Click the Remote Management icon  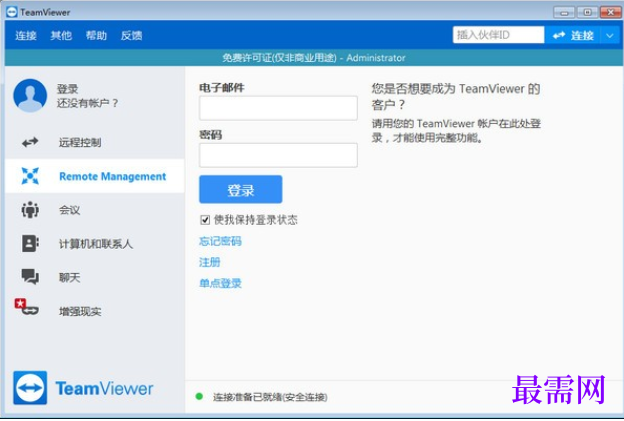(30, 176)
